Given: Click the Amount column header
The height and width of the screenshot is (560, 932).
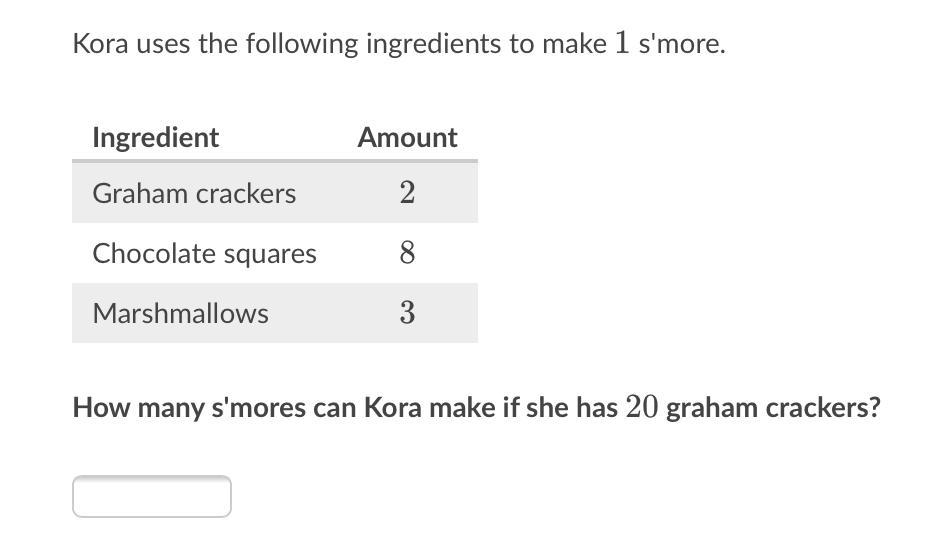Looking at the screenshot, I should click(407, 137).
